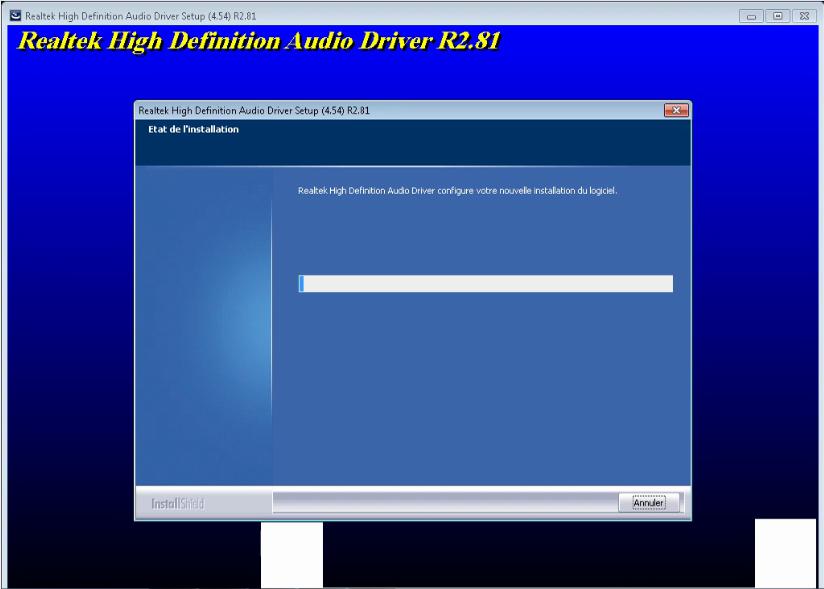Maximize the outer Realtek setup window
This screenshot has height=589, width=824.
pos(777,16)
